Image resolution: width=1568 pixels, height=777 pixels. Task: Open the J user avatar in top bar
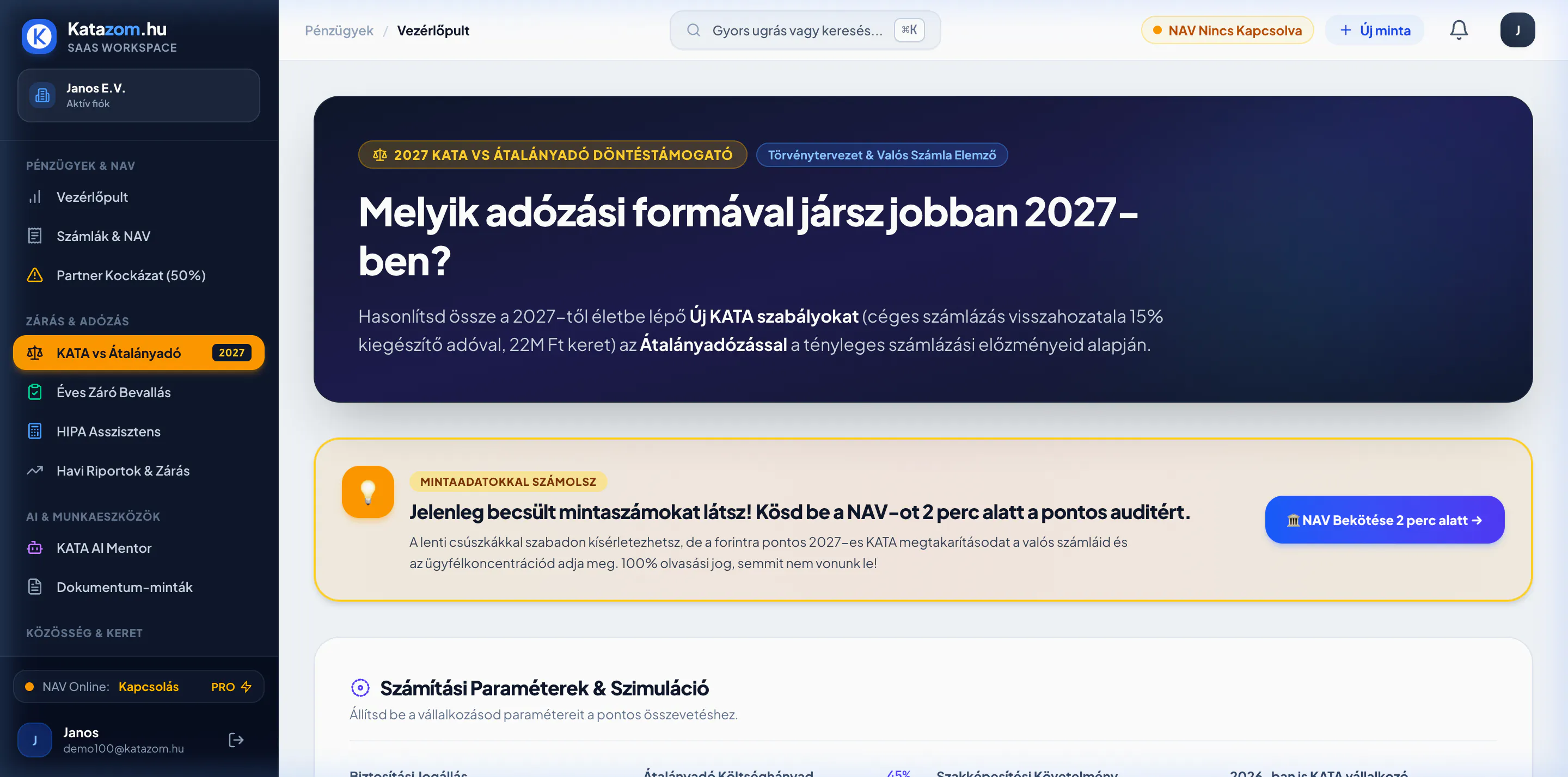[1517, 30]
